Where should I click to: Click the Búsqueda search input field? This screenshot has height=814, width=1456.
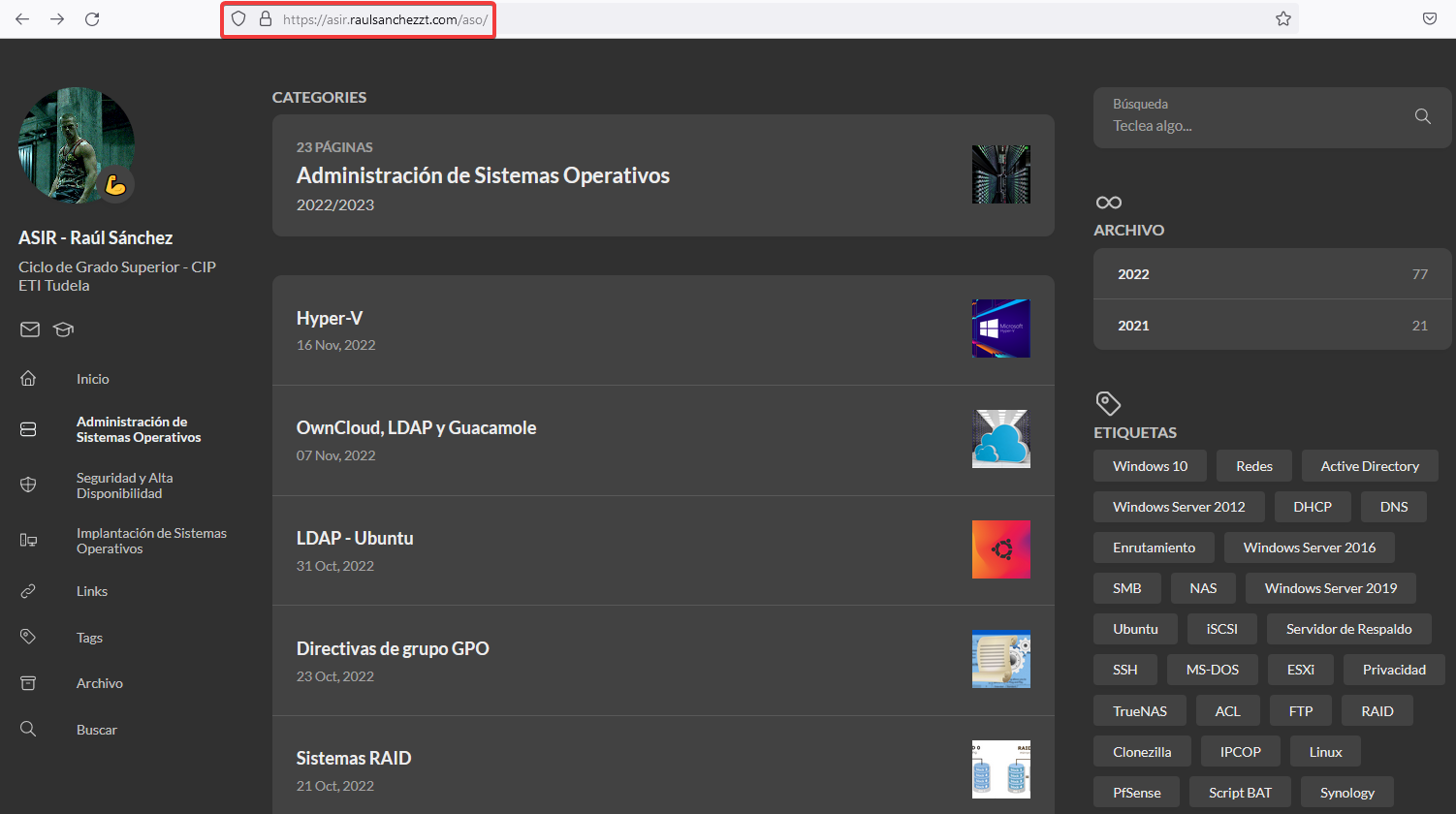pyautogui.click(x=1250, y=126)
